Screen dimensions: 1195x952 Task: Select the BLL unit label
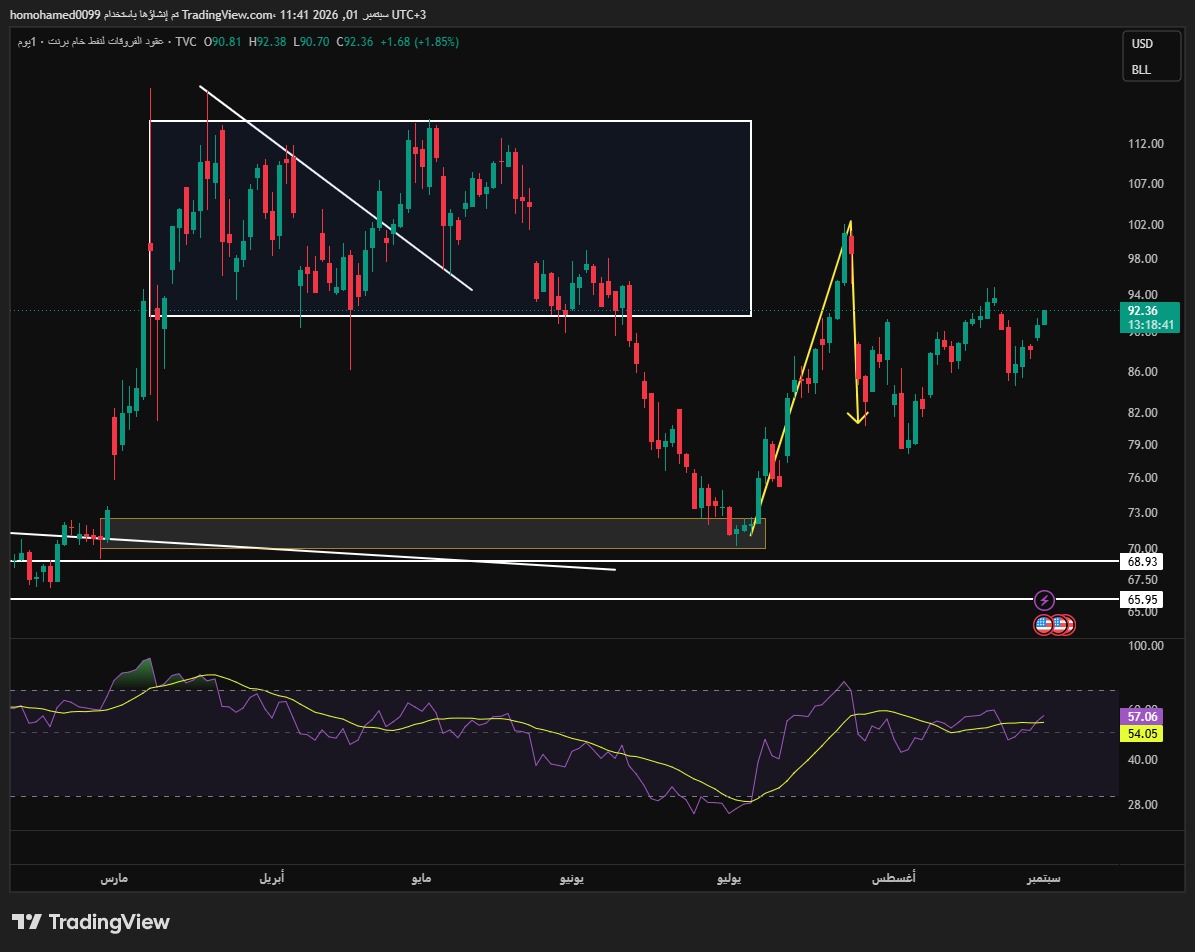(x=1141, y=69)
